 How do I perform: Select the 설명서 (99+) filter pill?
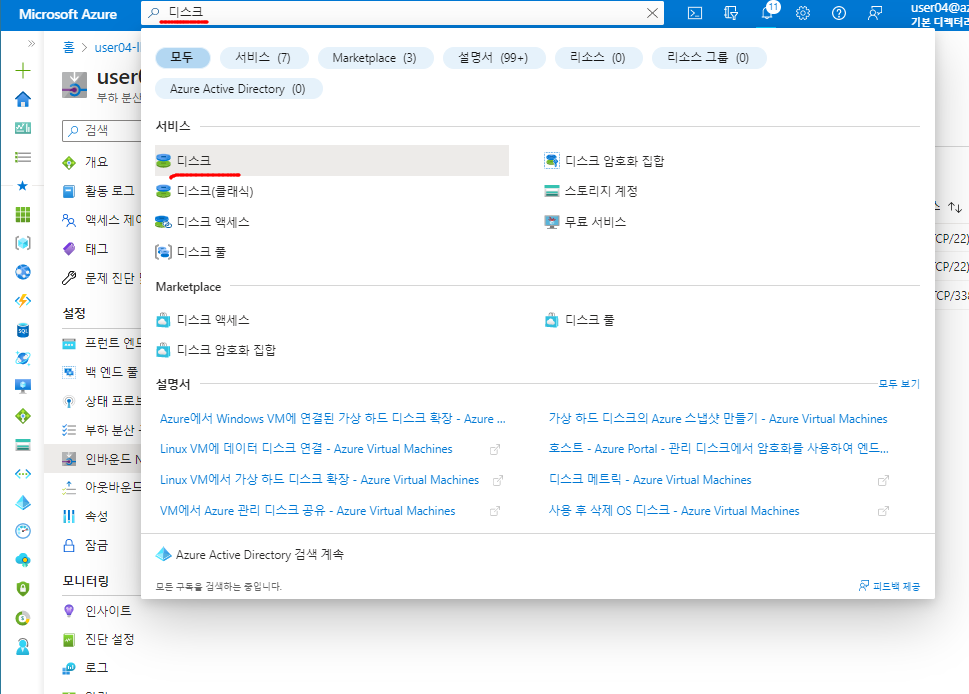(x=493, y=57)
